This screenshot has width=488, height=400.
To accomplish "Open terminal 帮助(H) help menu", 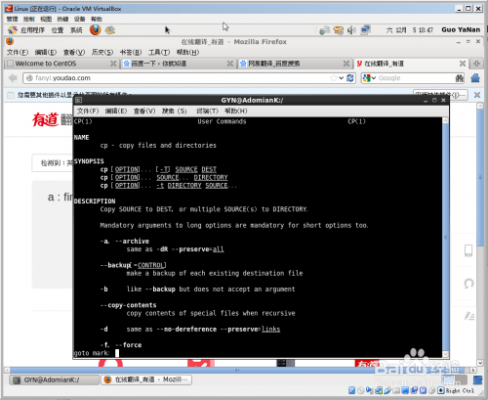I will click(236, 111).
